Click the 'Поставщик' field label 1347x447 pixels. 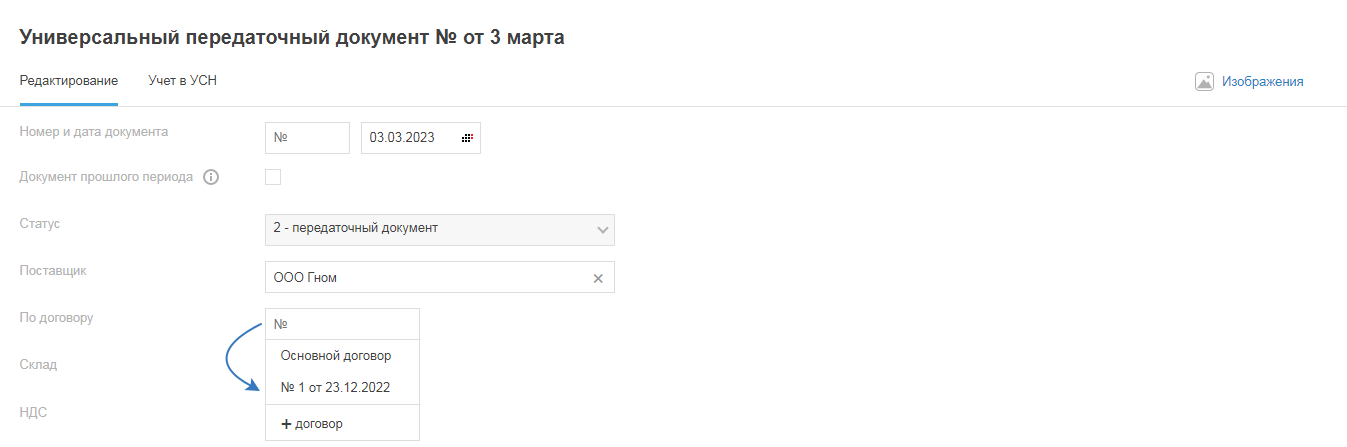tap(53, 270)
